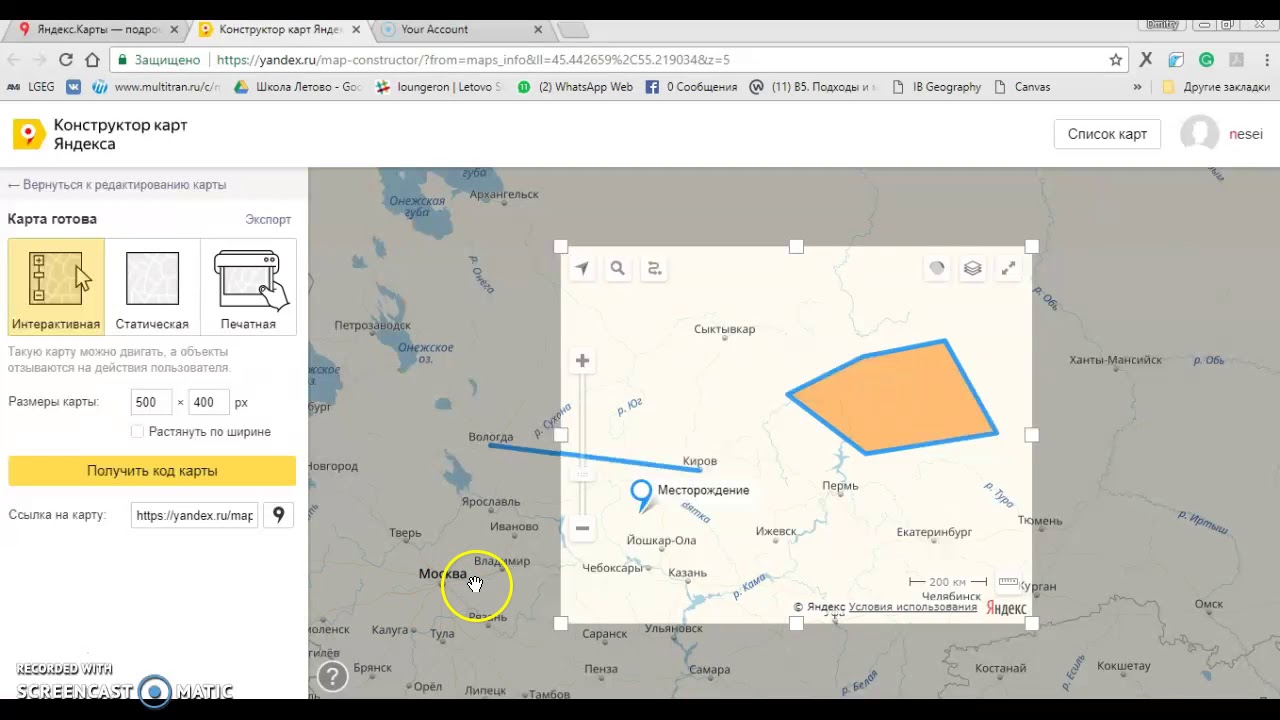Screen dimensions: 1280x720
Task: Go back with the browser back arrow
Action: click(x=12, y=60)
